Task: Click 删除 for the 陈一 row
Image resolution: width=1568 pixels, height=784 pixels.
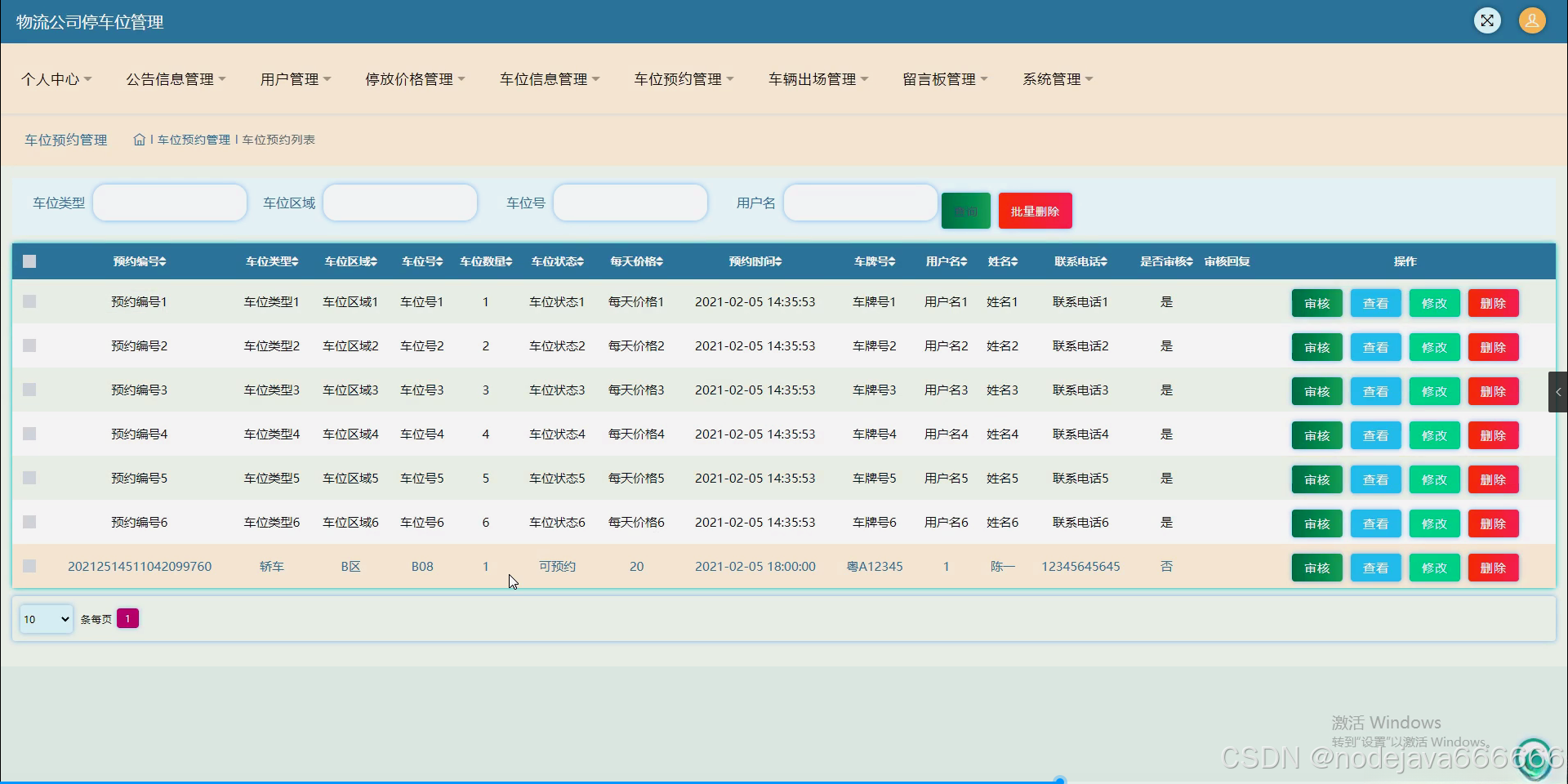Action: 1493,568
